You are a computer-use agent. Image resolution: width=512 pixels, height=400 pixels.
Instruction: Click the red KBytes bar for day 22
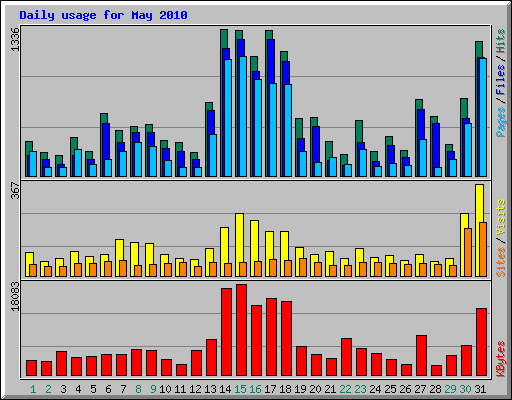(x=347, y=357)
